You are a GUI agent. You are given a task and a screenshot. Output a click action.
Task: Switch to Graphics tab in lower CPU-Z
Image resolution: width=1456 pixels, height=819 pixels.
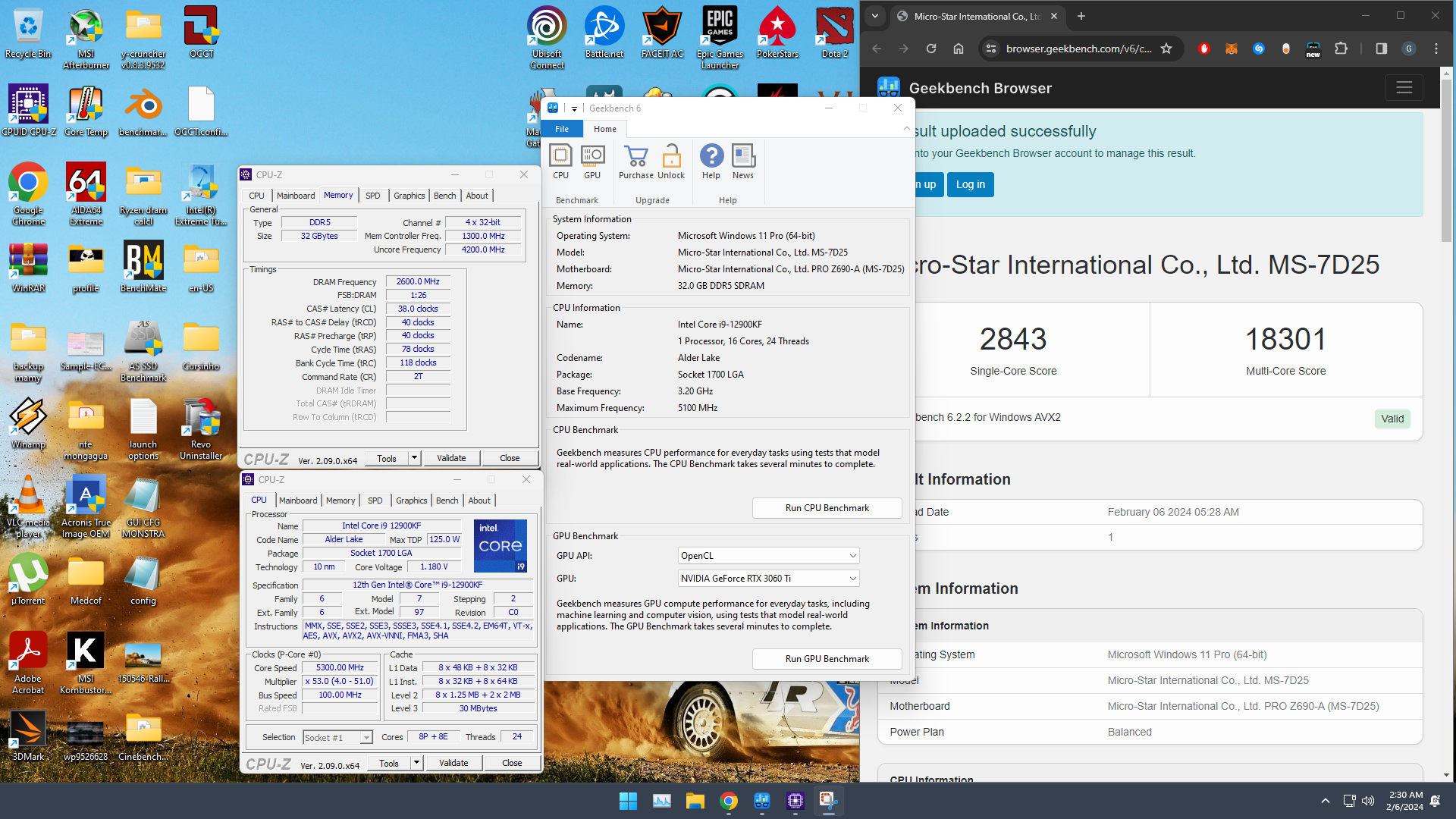(x=411, y=500)
